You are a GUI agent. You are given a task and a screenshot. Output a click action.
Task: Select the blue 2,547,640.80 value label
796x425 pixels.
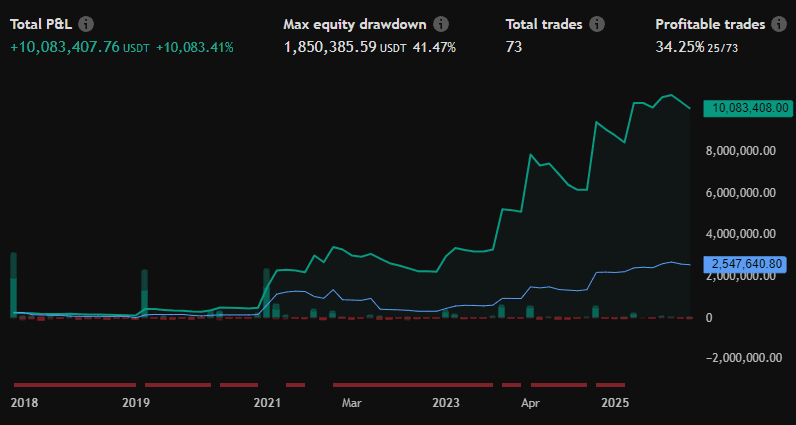click(x=749, y=264)
